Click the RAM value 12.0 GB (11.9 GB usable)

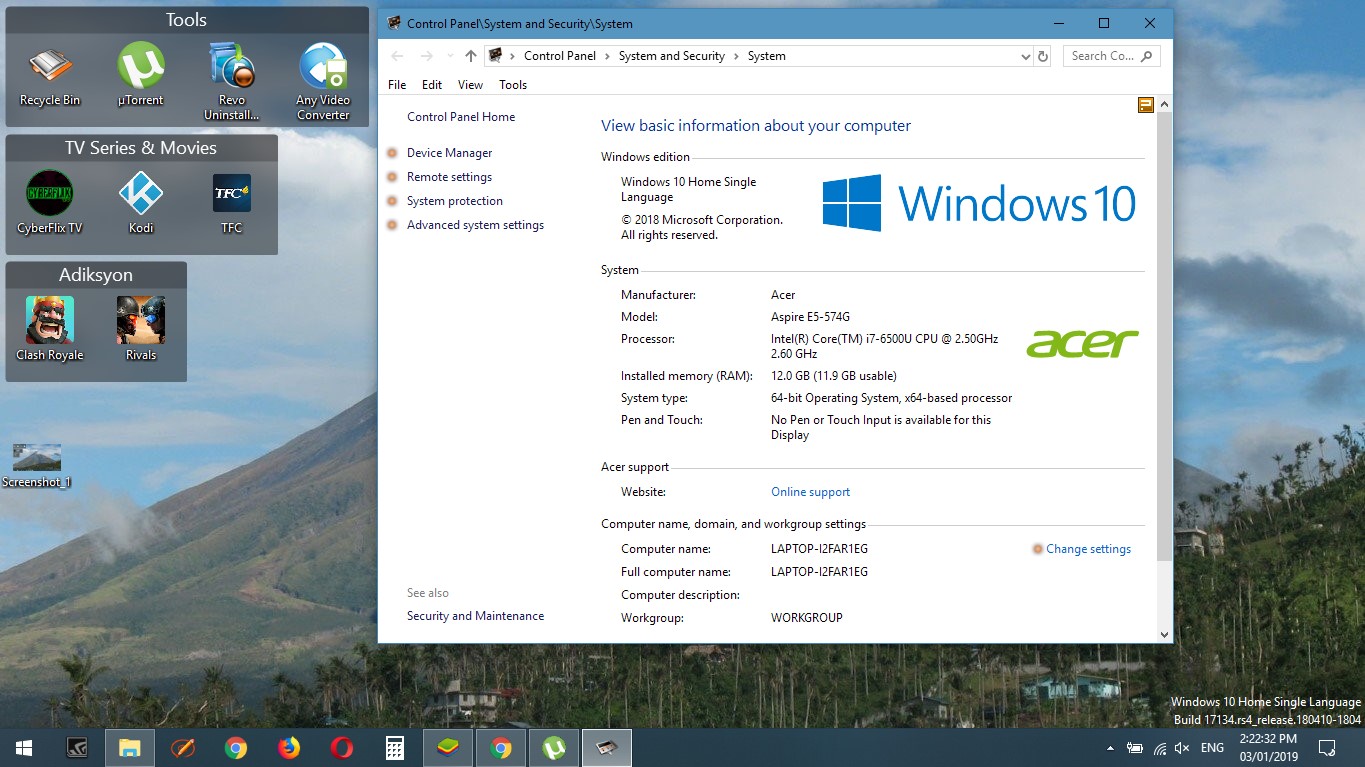pyautogui.click(x=834, y=376)
